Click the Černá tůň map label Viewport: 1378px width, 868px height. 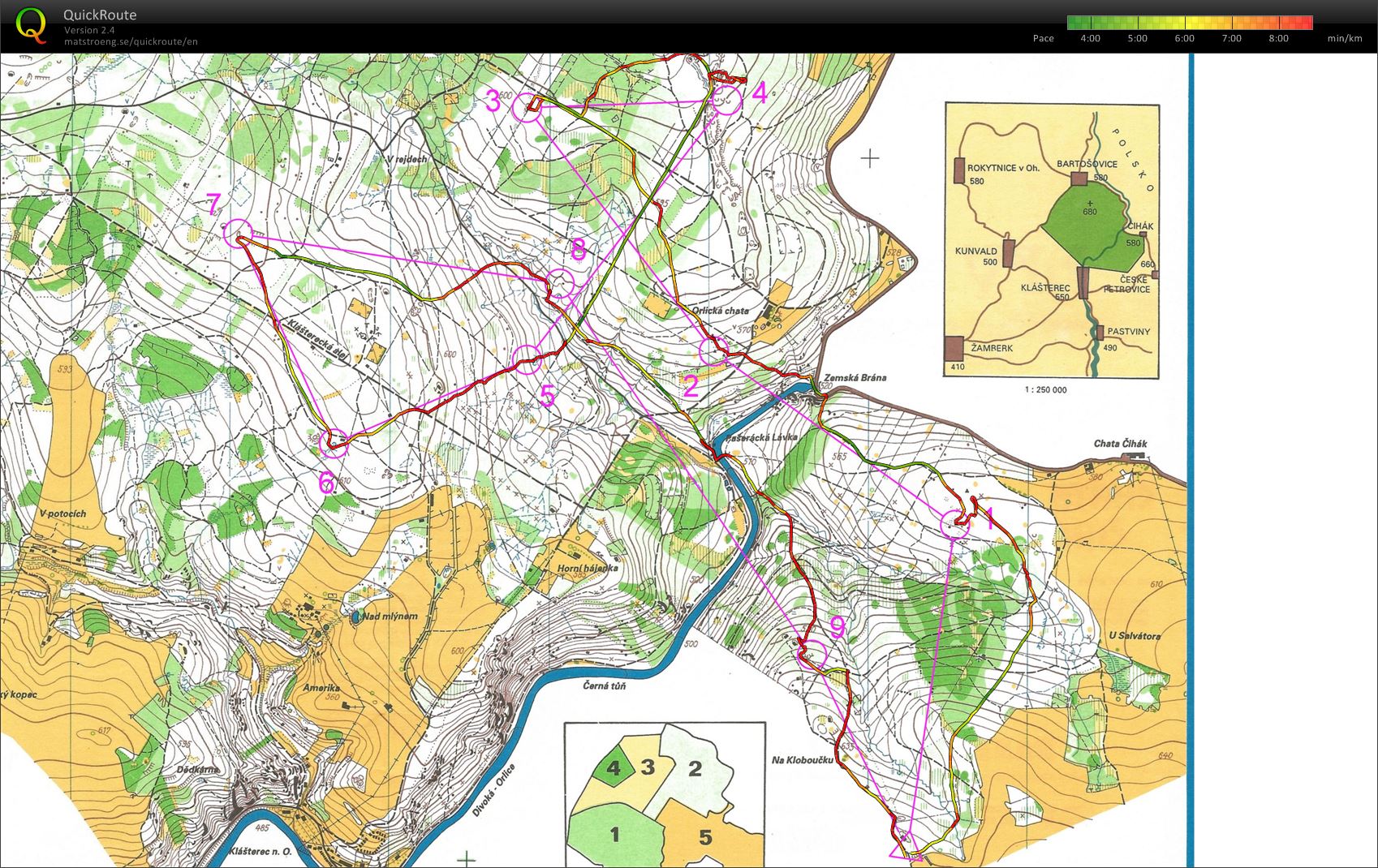pyautogui.click(x=605, y=685)
